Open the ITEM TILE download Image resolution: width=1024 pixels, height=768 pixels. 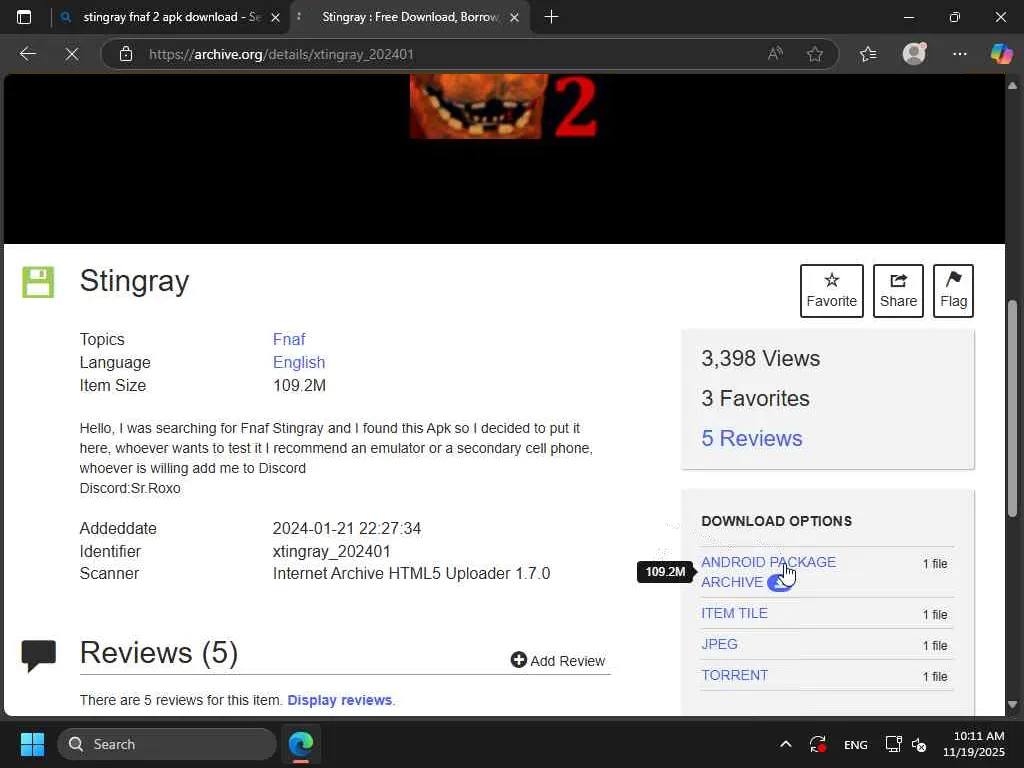734,613
